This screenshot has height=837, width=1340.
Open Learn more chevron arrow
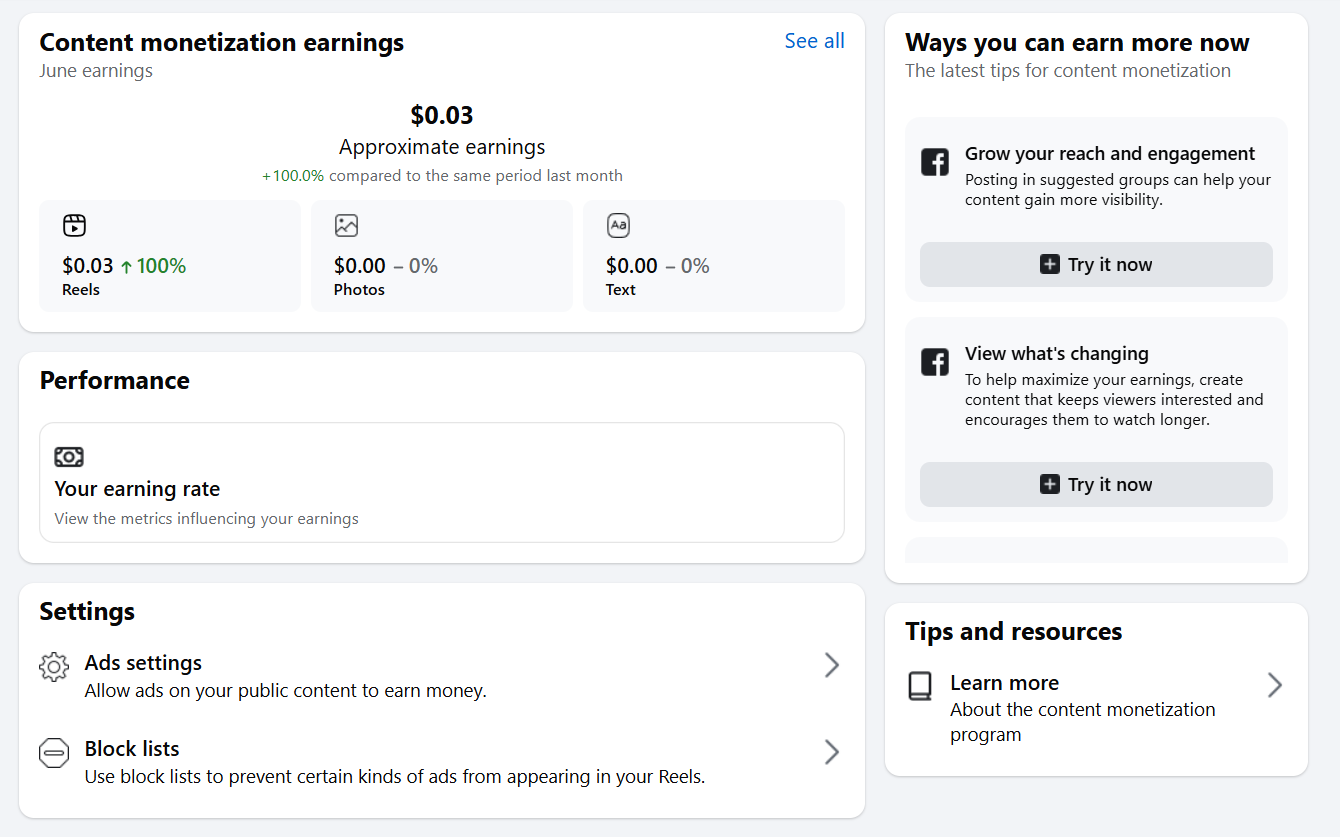(x=1274, y=685)
